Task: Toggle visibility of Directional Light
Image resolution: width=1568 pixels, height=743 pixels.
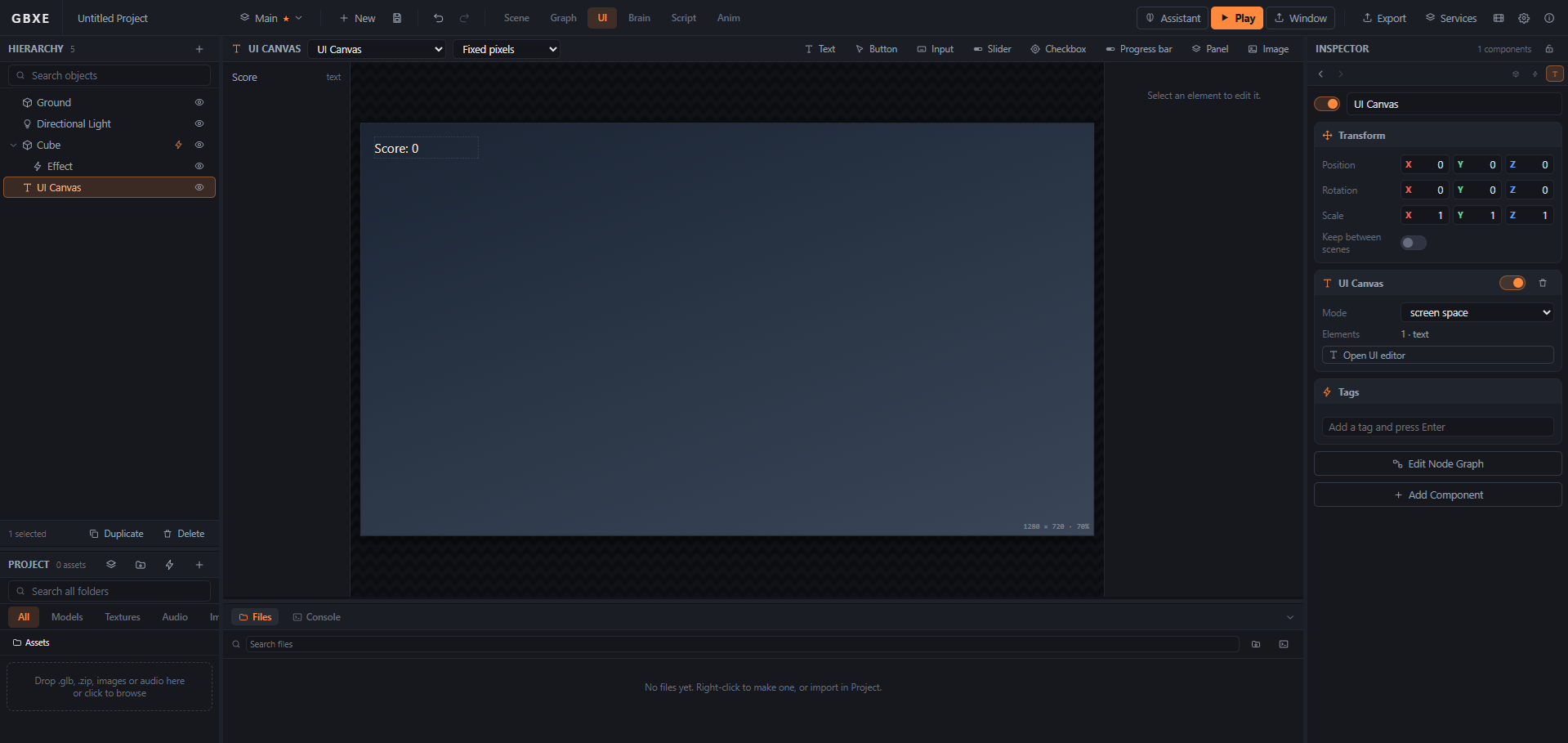Action: pyautogui.click(x=199, y=123)
